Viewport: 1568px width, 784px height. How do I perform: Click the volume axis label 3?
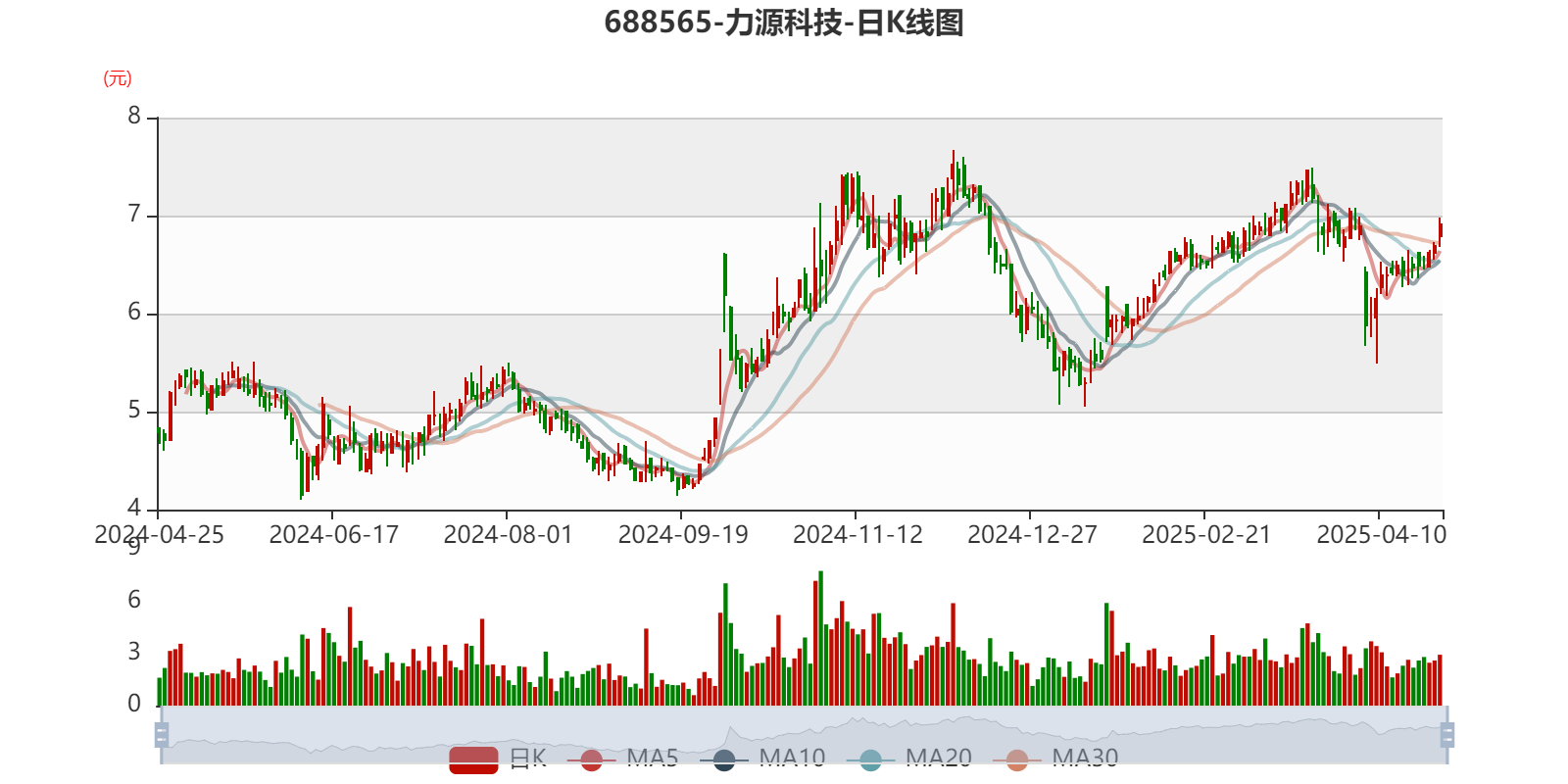[x=134, y=652]
